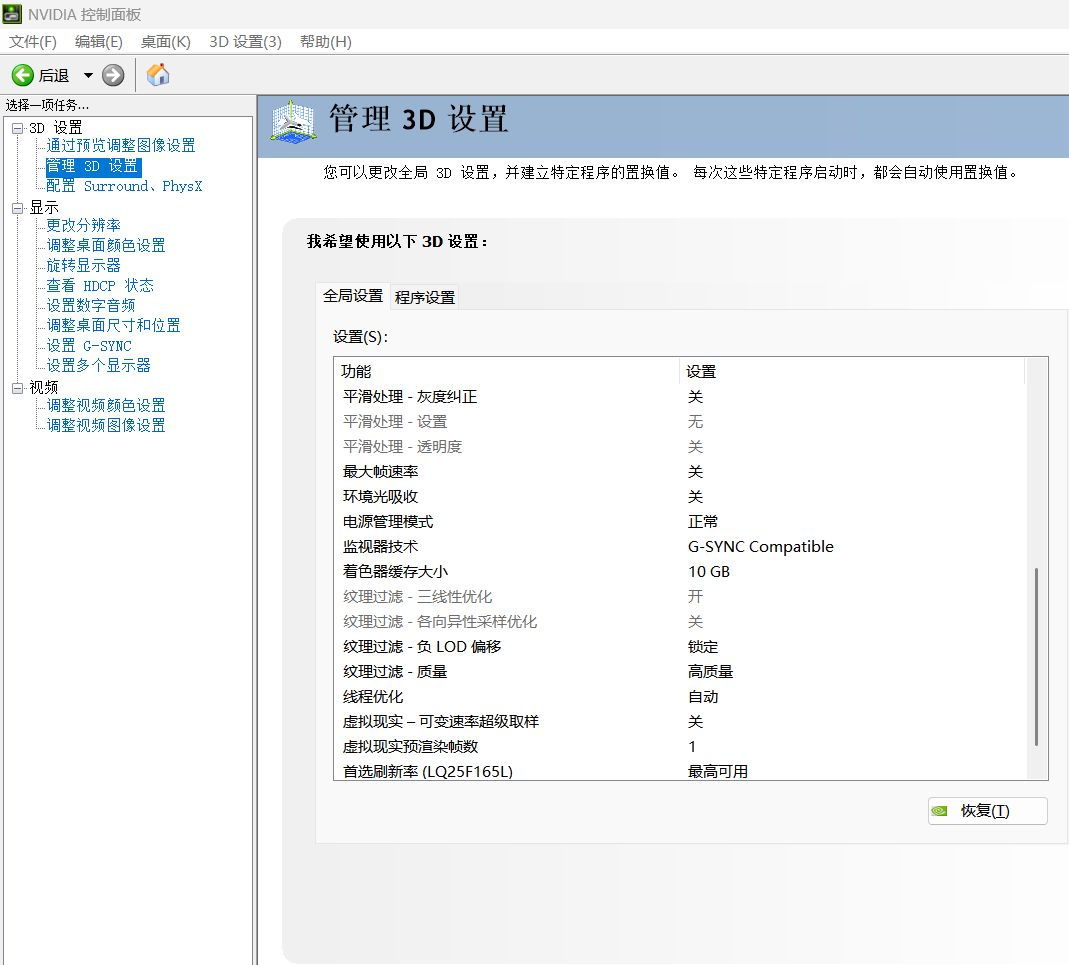Click the 10 GB cache size value
The height and width of the screenshot is (965, 1069).
click(x=709, y=572)
